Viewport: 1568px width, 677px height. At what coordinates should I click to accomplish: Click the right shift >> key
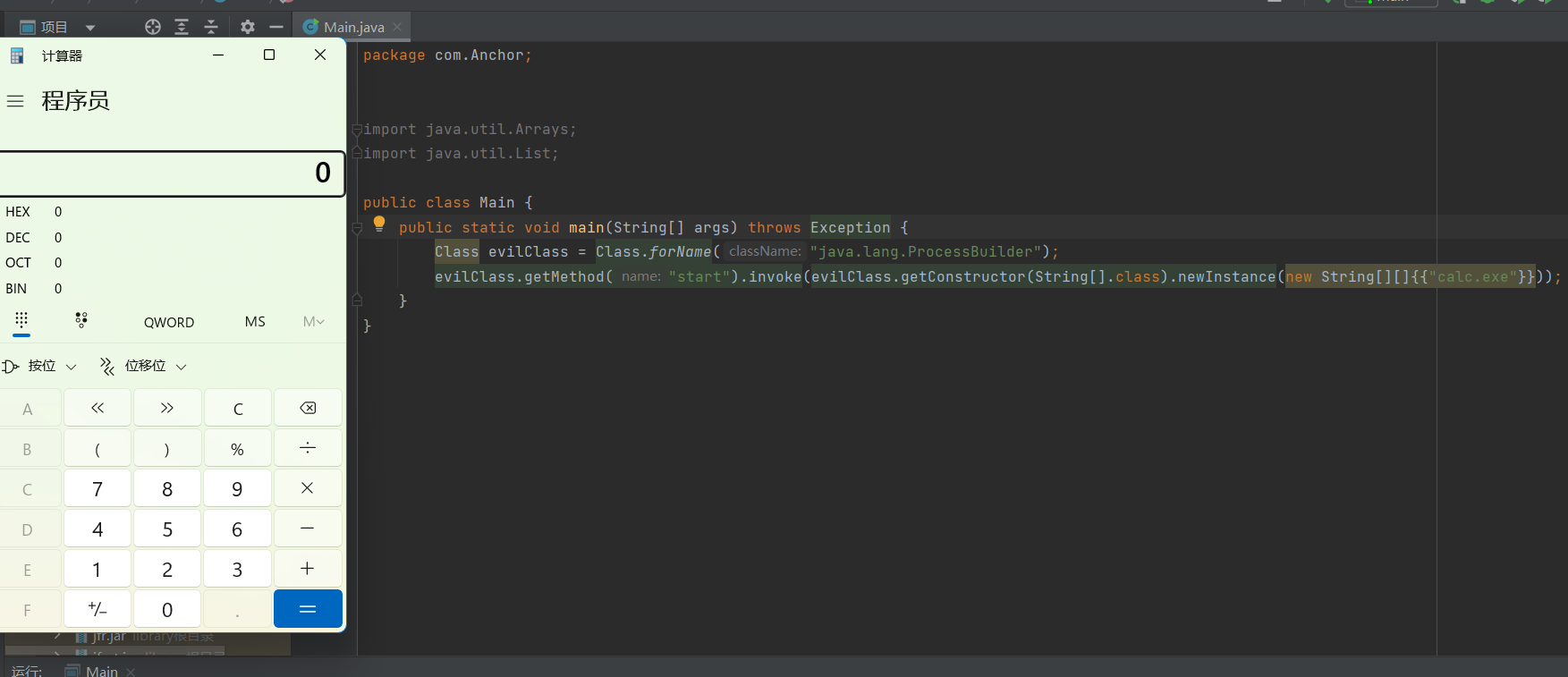pos(167,408)
